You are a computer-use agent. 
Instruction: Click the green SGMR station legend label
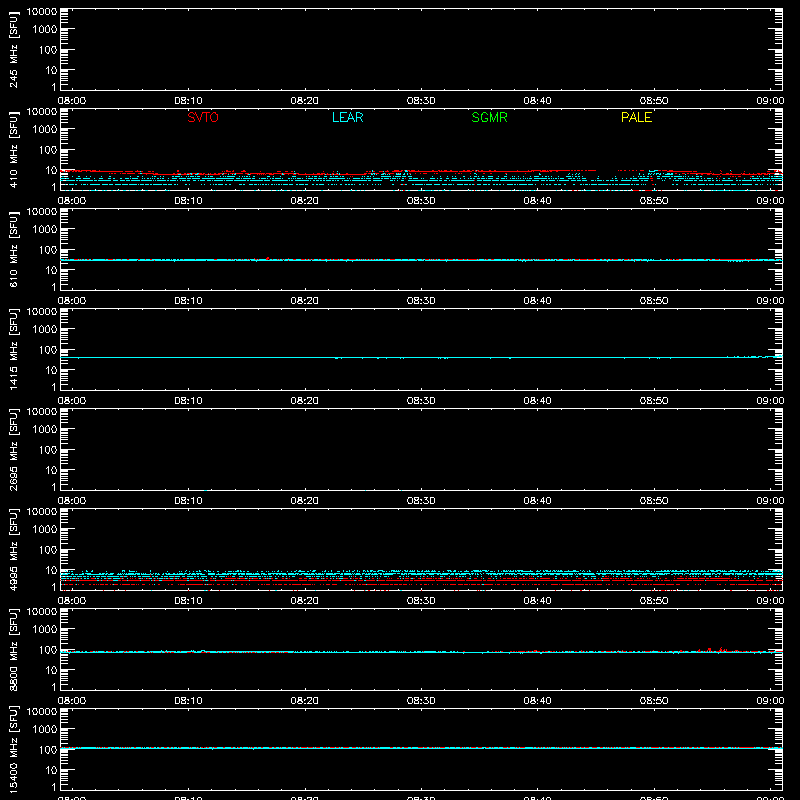[489, 117]
